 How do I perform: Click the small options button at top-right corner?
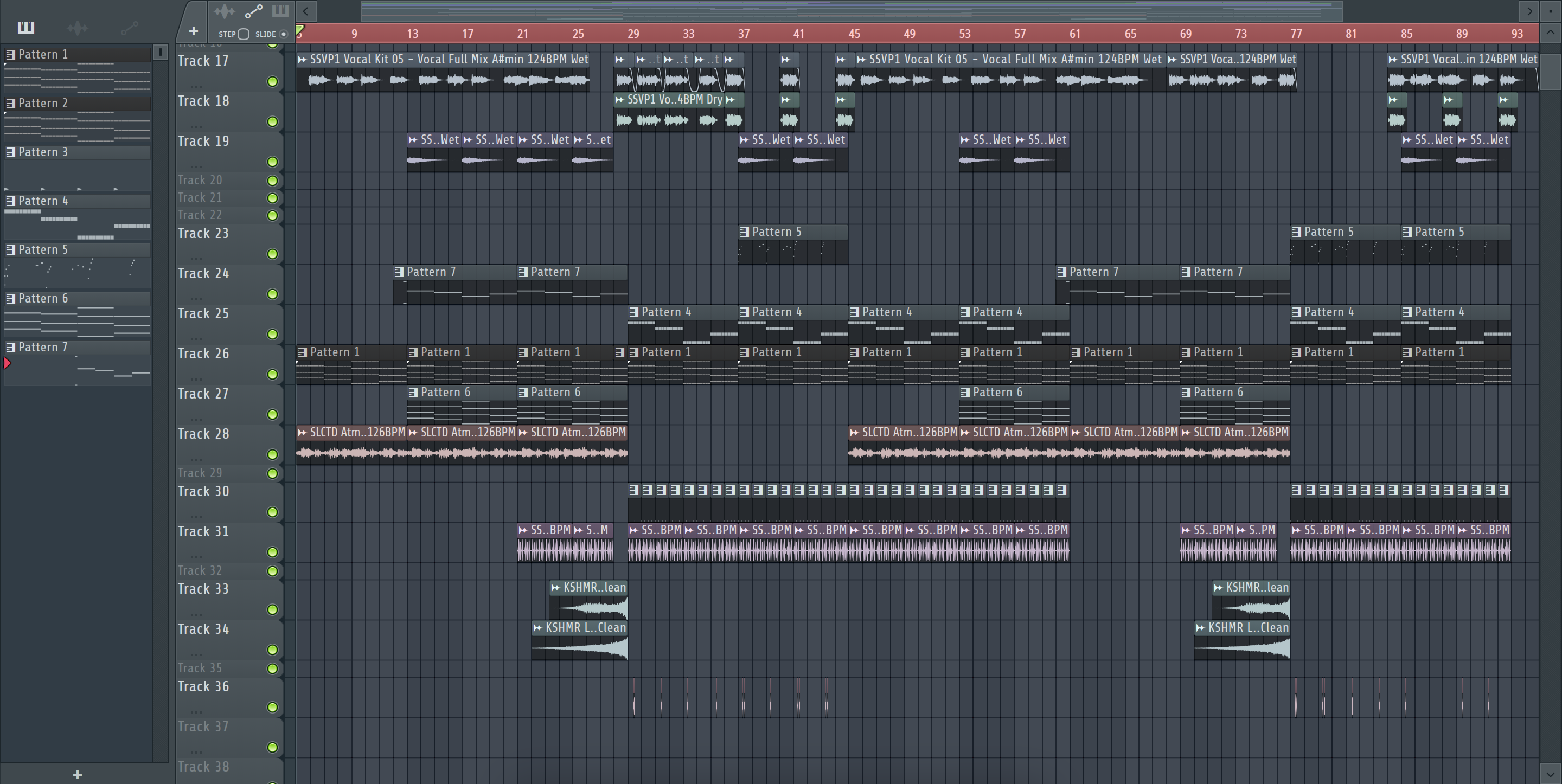coord(1551,11)
